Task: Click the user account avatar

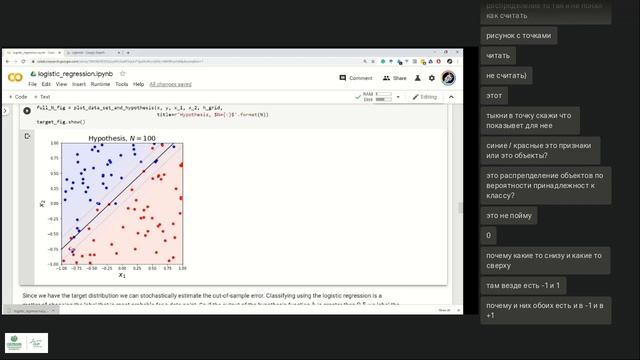Action: pyautogui.click(x=448, y=78)
